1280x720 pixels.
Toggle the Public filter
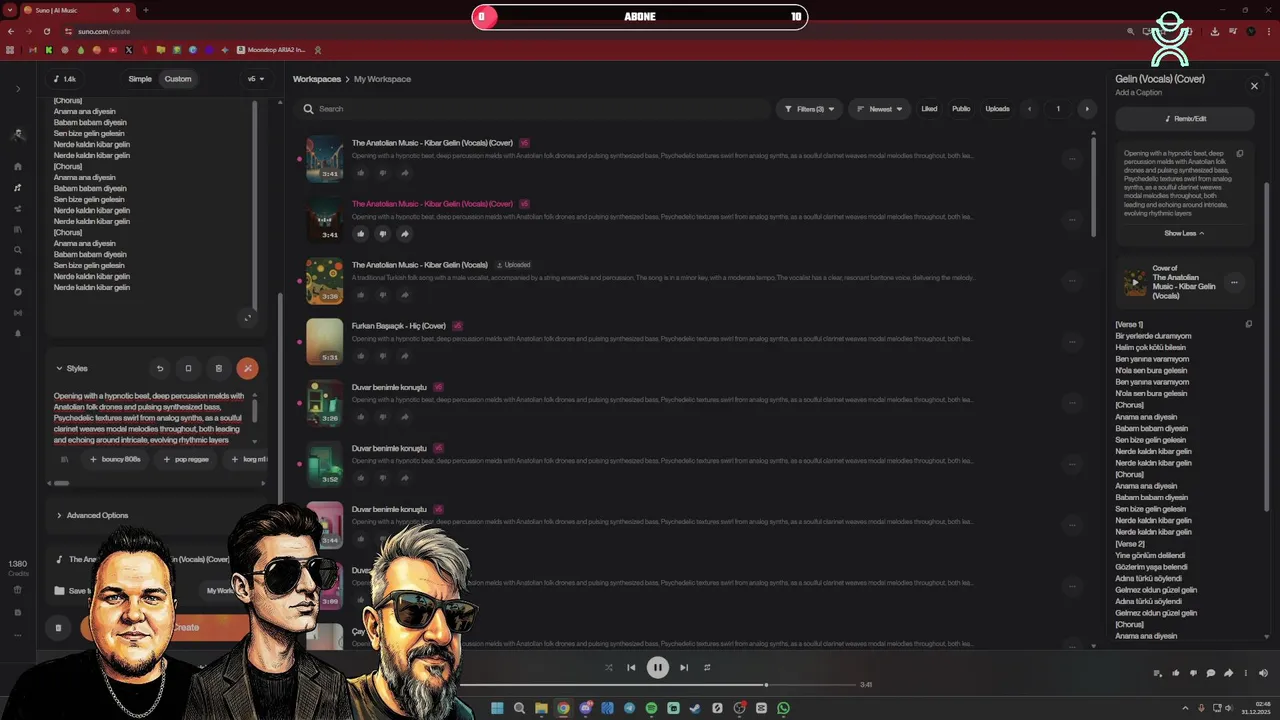[961, 109]
